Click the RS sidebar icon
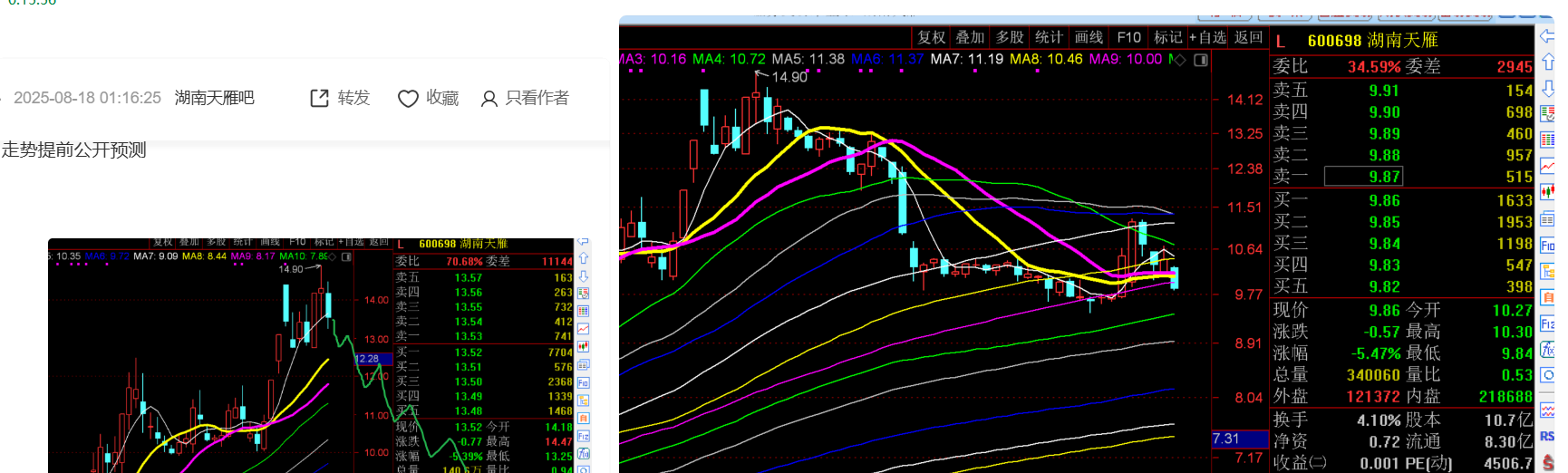The width and height of the screenshot is (1568, 473). 1547,436
